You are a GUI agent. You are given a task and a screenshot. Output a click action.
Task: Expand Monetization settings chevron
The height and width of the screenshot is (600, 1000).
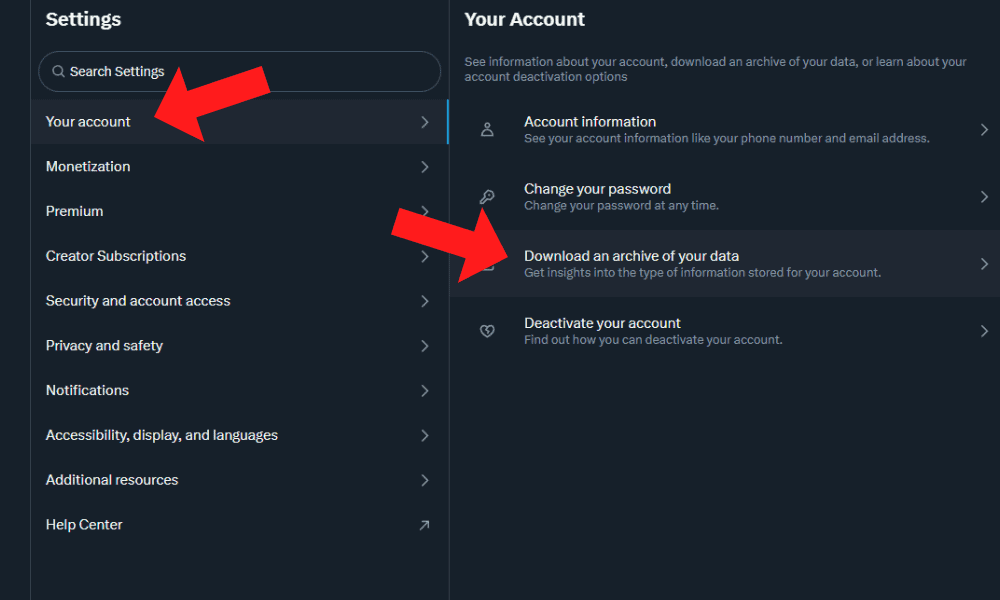[x=424, y=167]
